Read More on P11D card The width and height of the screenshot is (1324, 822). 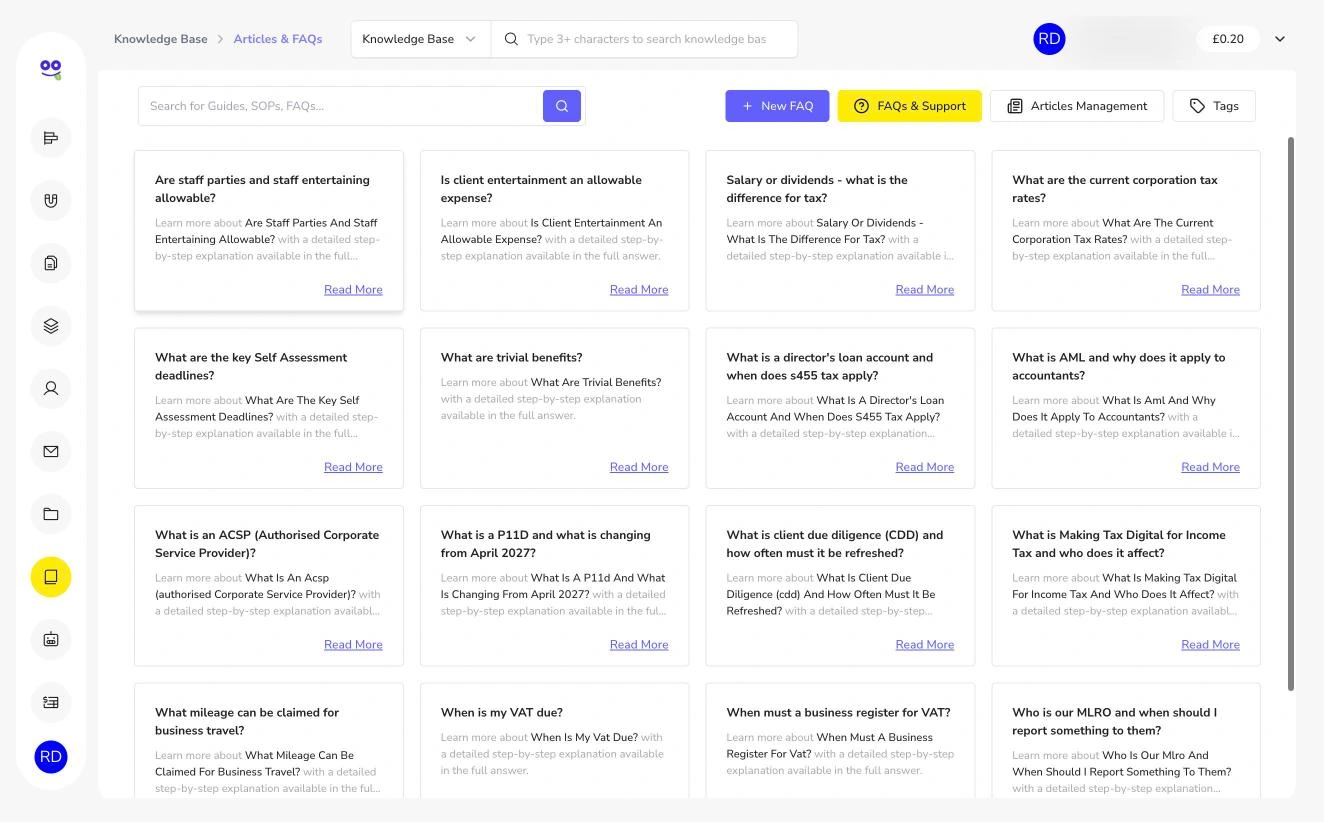tap(639, 645)
